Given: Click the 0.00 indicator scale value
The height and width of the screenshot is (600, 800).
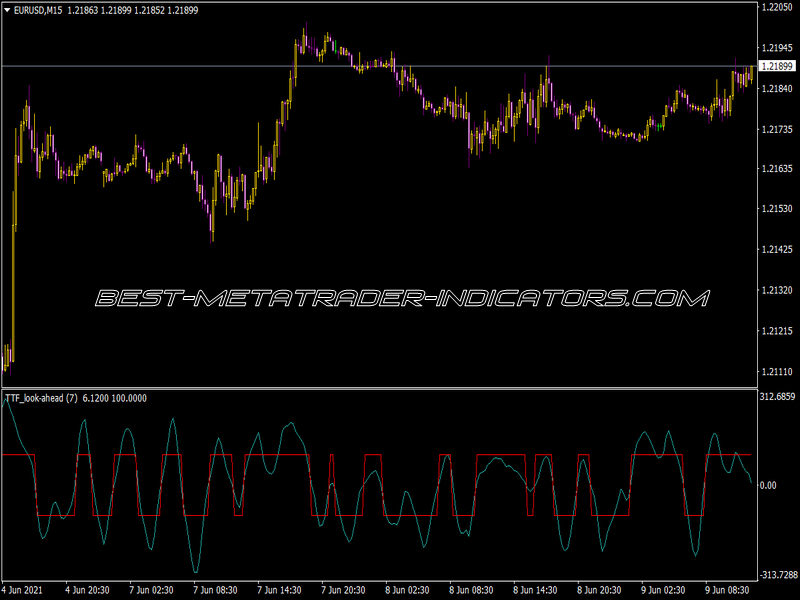Looking at the screenshot, I should 768,485.
